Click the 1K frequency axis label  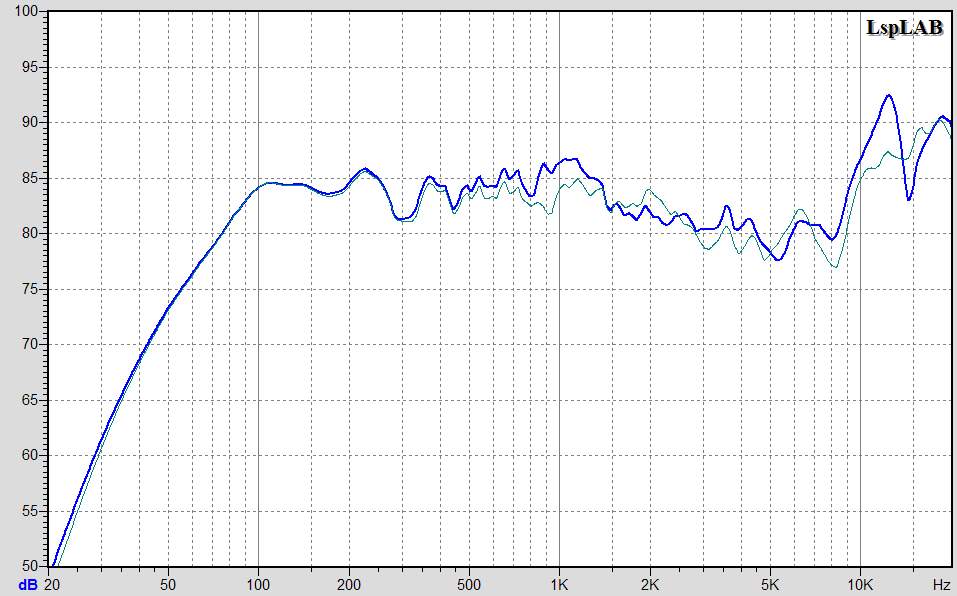click(559, 585)
